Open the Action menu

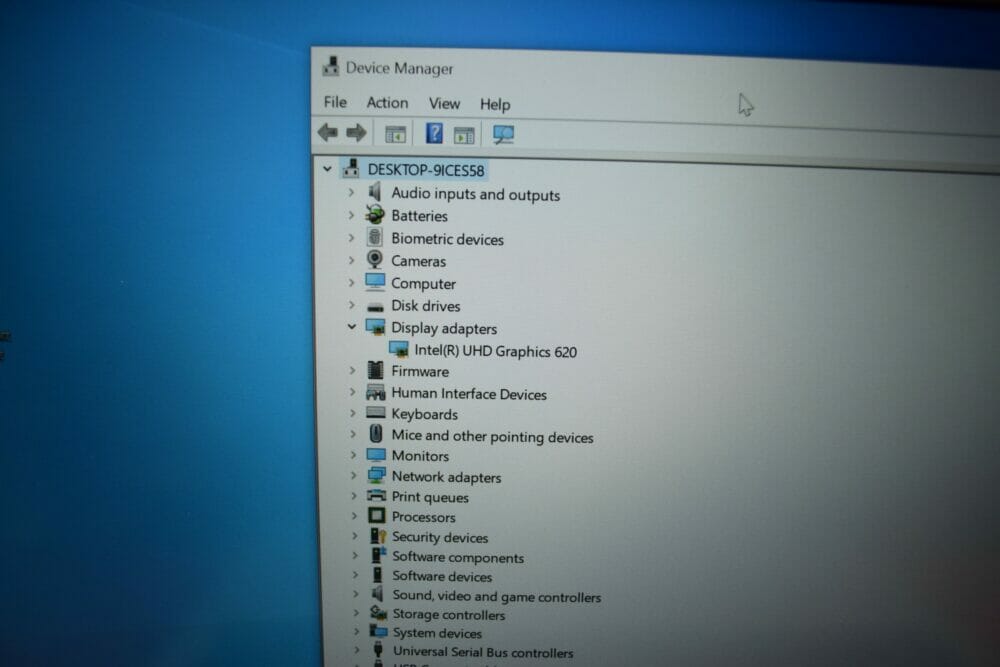click(x=387, y=103)
